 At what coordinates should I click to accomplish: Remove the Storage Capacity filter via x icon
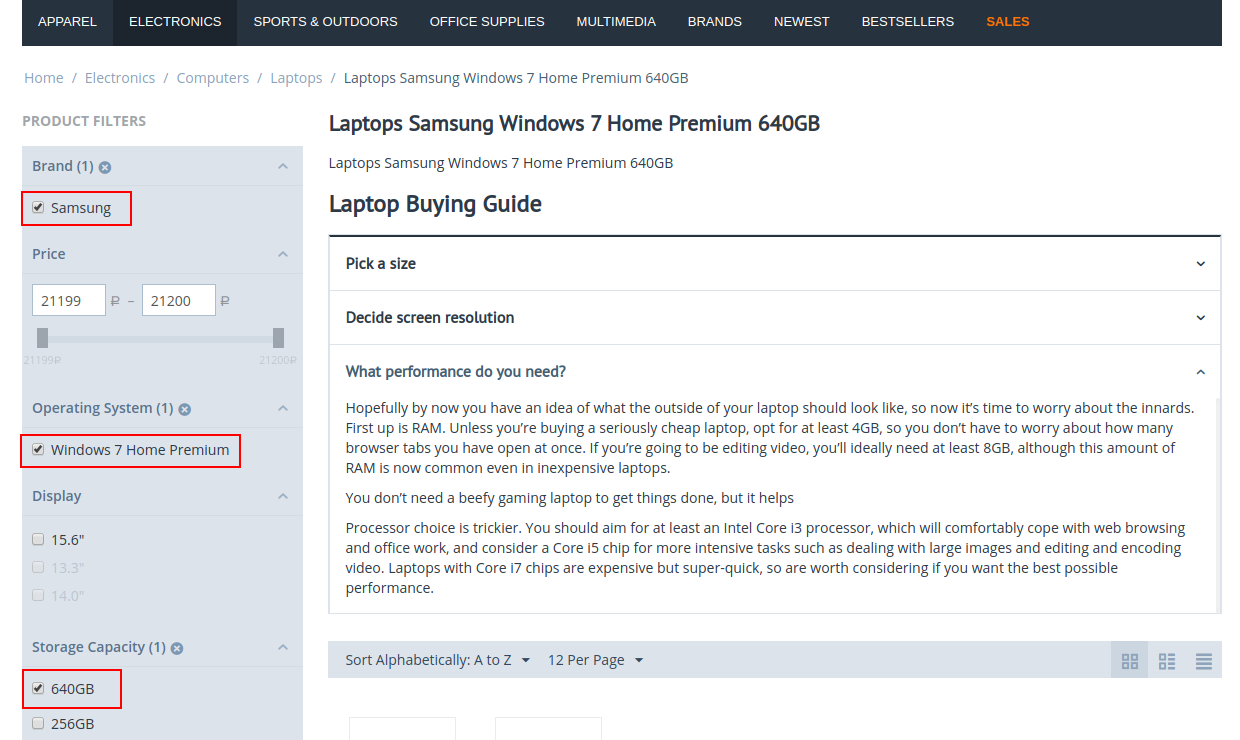[177, 648]
